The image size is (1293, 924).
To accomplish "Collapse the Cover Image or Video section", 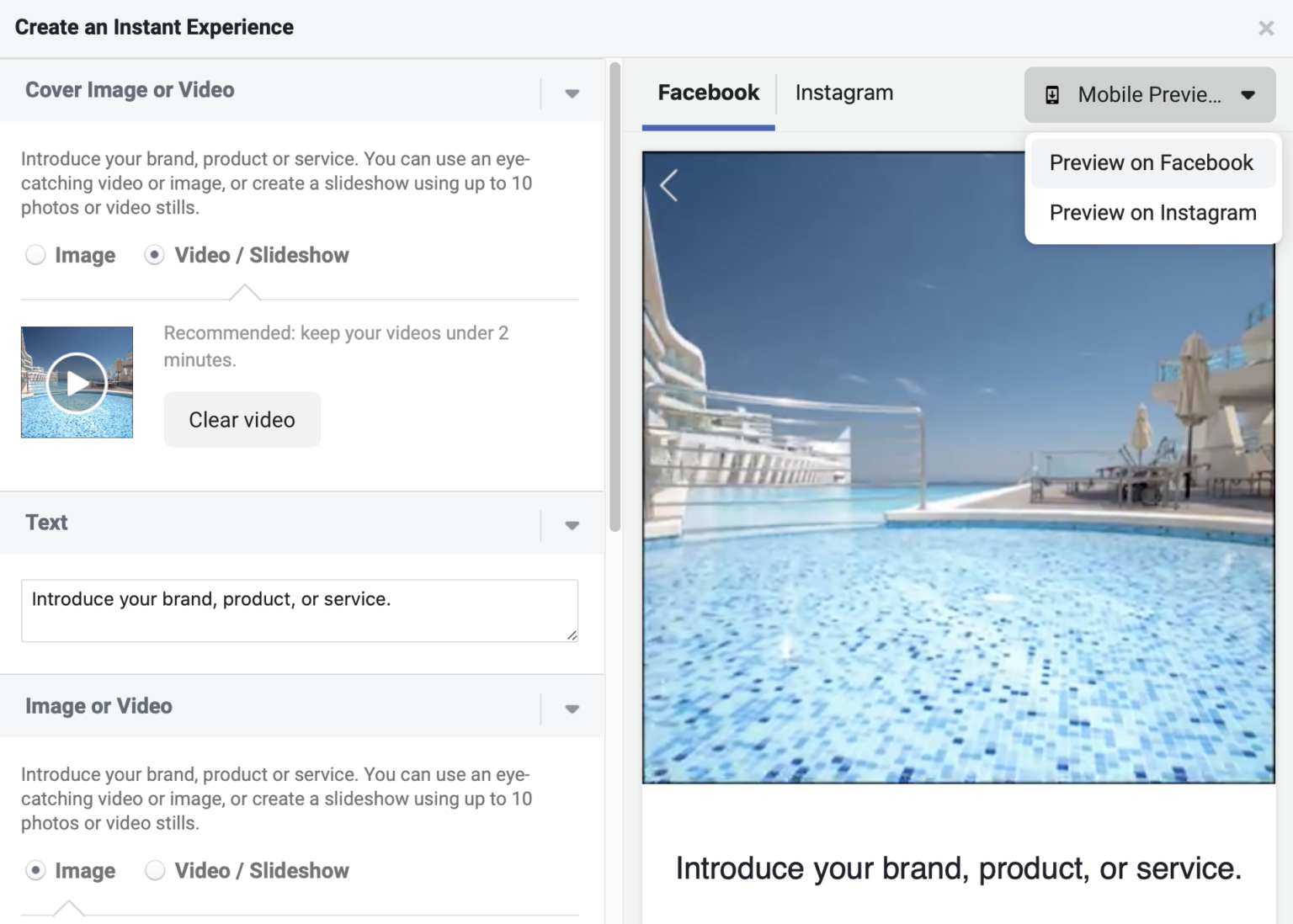I will click(x=571, y=93).
